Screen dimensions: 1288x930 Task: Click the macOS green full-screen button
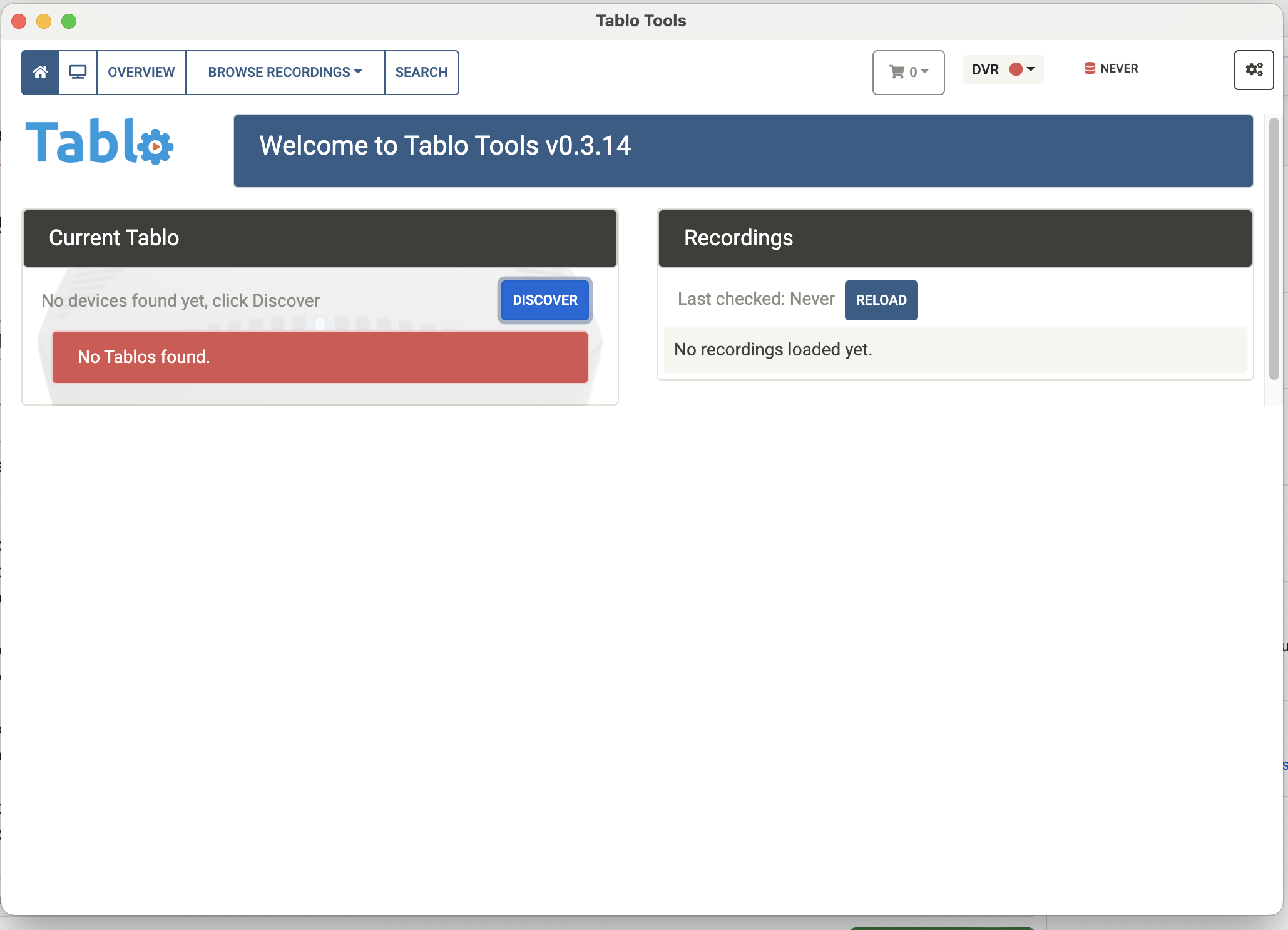69,21
